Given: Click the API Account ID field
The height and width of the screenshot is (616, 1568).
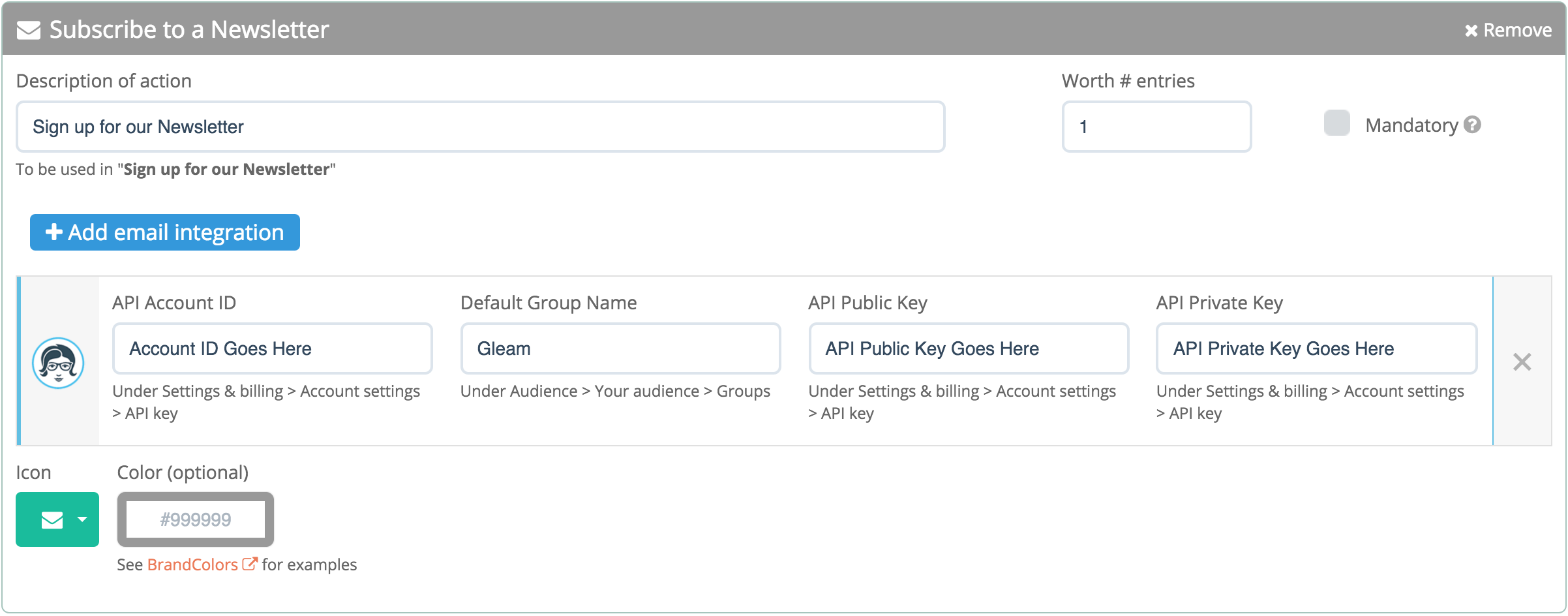Looking at the screenshot, I should click(x=273, y=348).
